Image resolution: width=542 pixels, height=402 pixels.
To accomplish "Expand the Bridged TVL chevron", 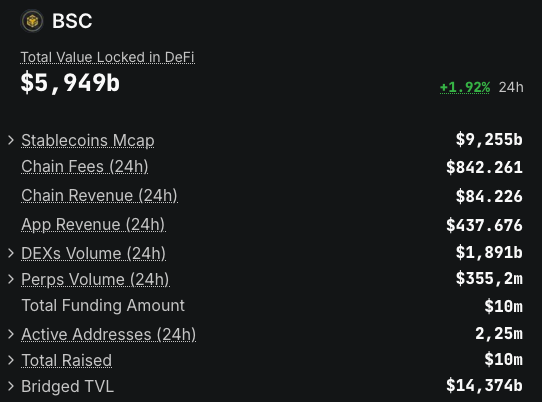I will 11,386.
